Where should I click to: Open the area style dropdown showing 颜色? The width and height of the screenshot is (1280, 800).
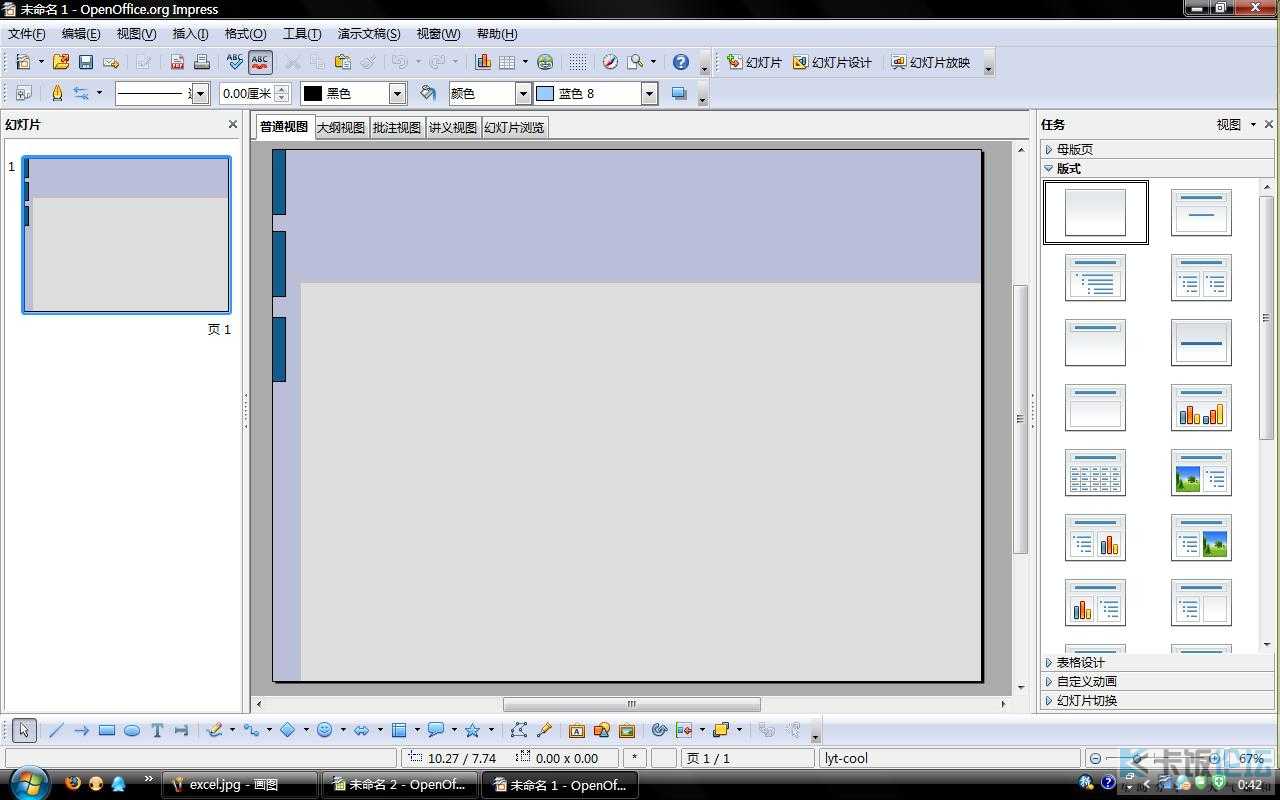click(x=523, y=93)
